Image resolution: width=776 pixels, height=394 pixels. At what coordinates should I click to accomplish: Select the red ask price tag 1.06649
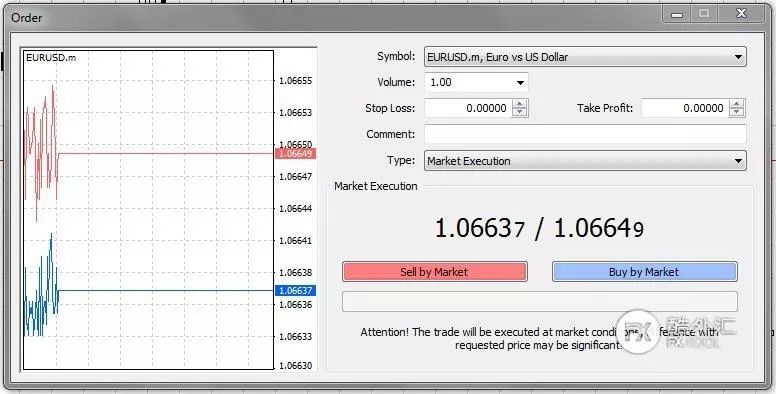coord(295,153)
